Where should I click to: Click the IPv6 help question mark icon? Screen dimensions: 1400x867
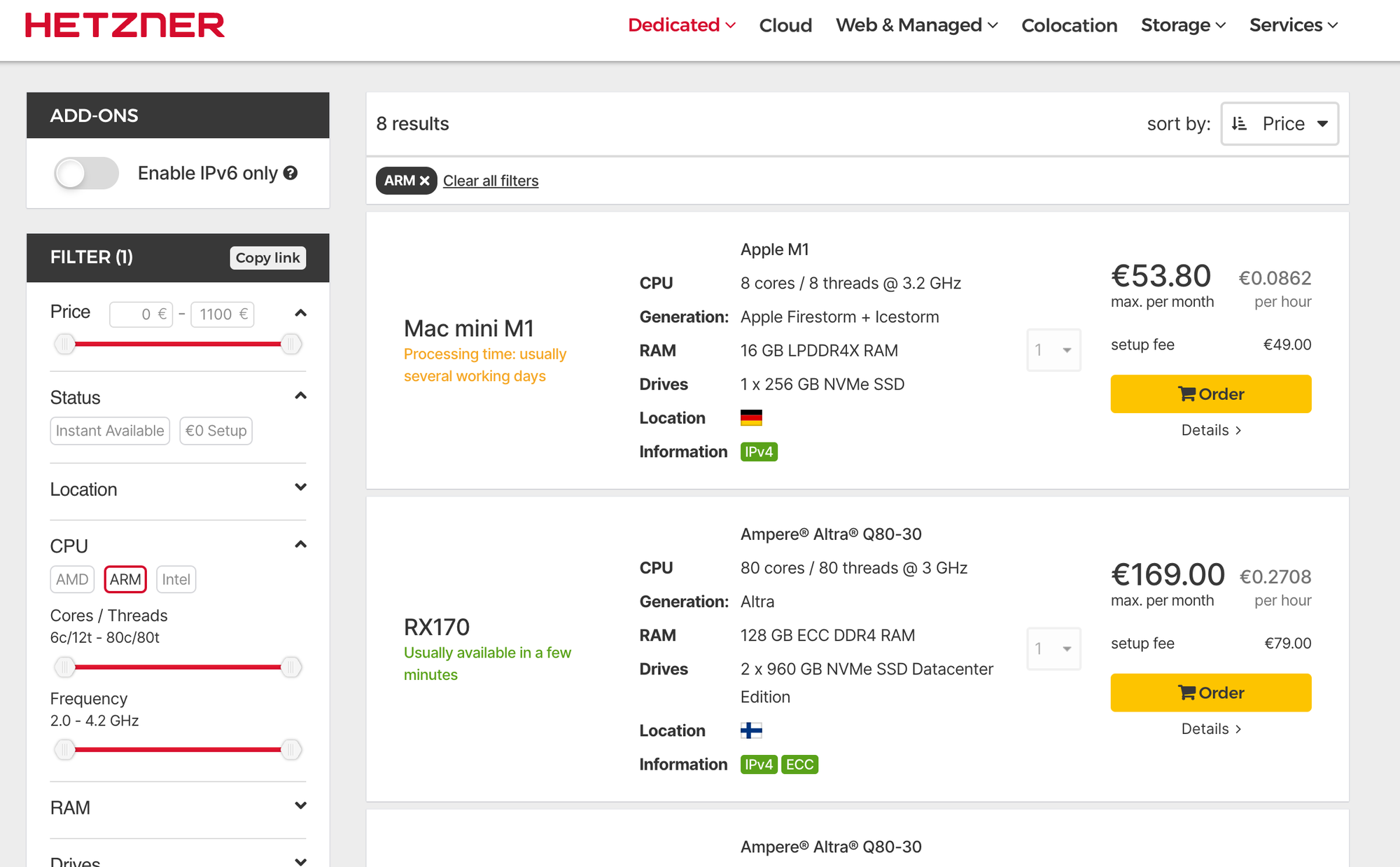[x=290, y=173]
